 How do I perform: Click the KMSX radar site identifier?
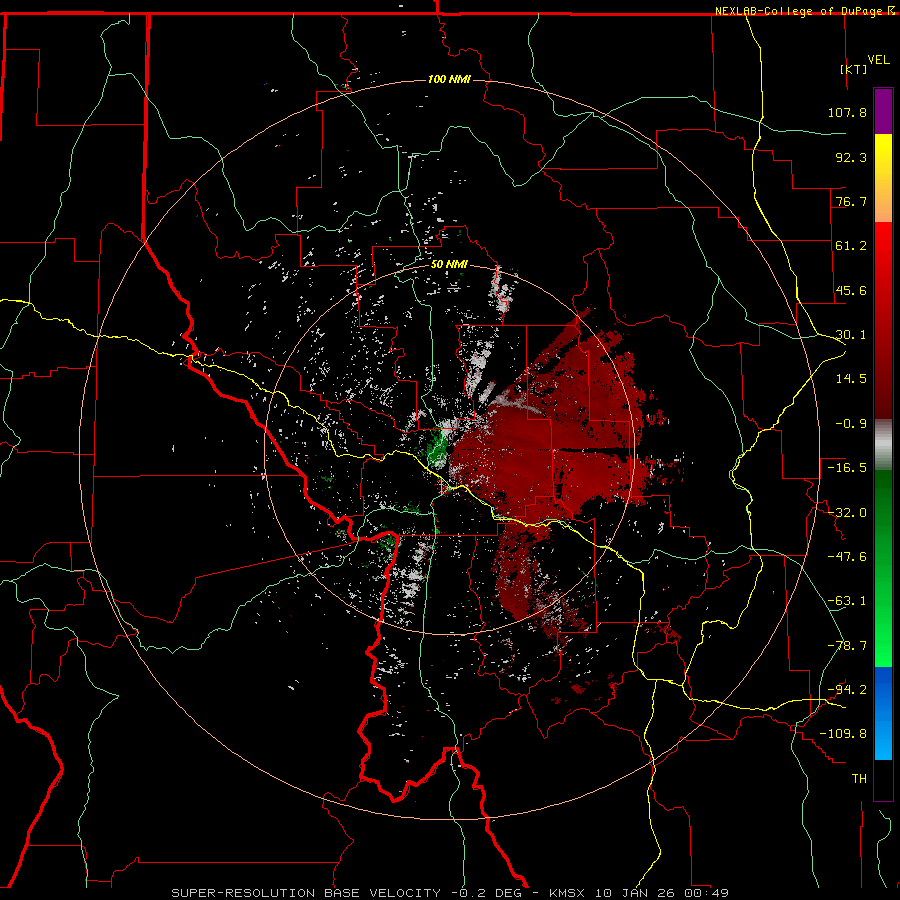[x=568, y=893]
